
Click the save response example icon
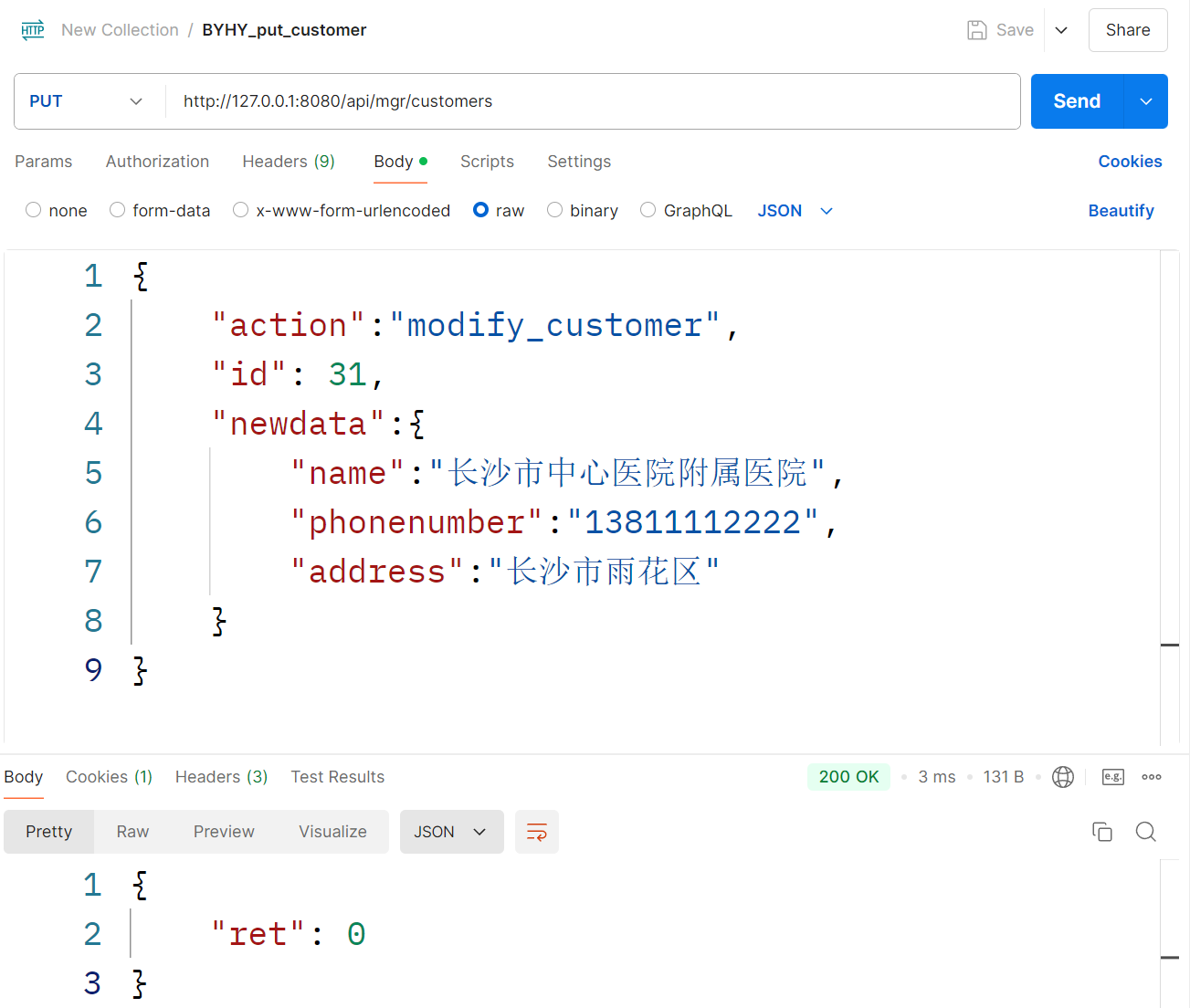coord(1112,777)
